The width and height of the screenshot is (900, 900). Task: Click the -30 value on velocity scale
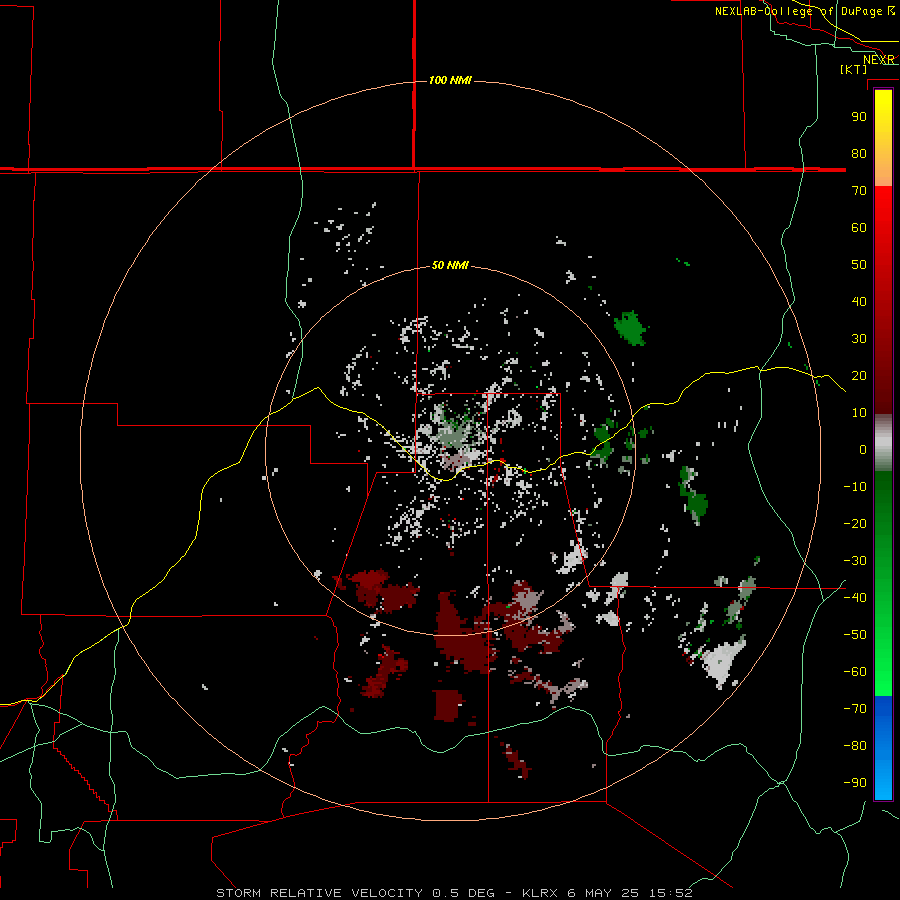[x=855, y=561]
